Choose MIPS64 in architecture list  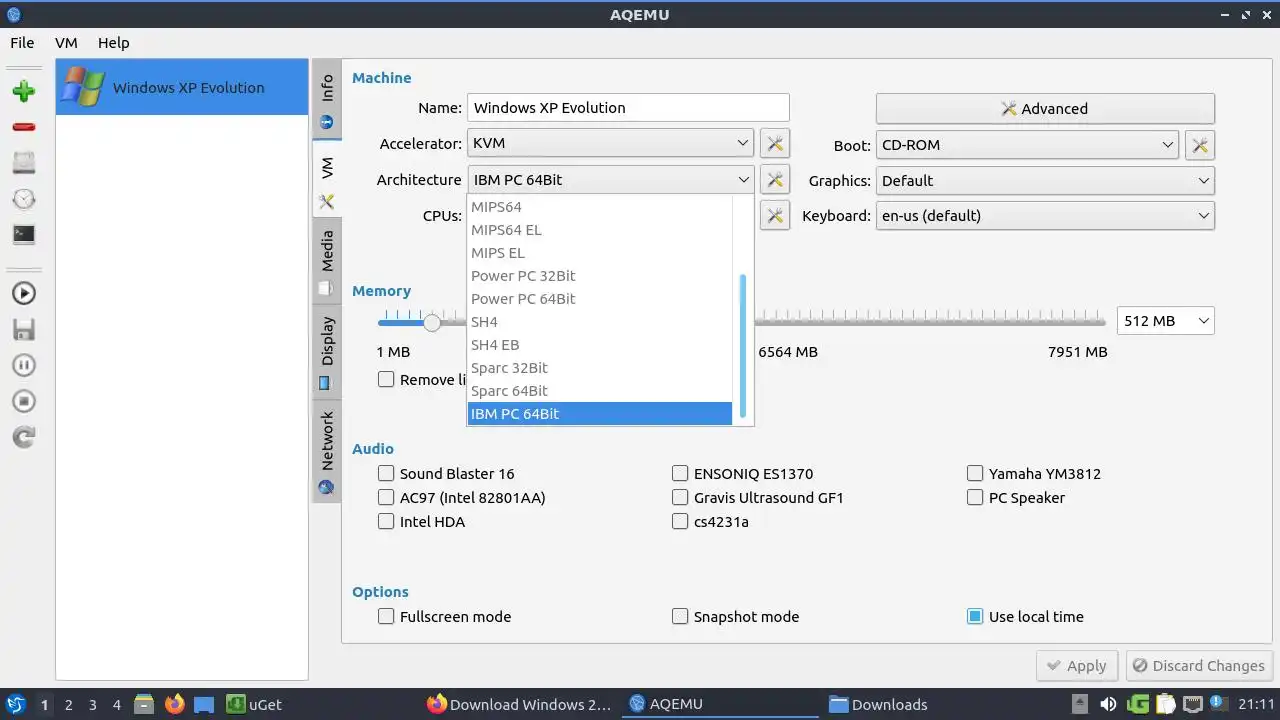click(600, 207)
